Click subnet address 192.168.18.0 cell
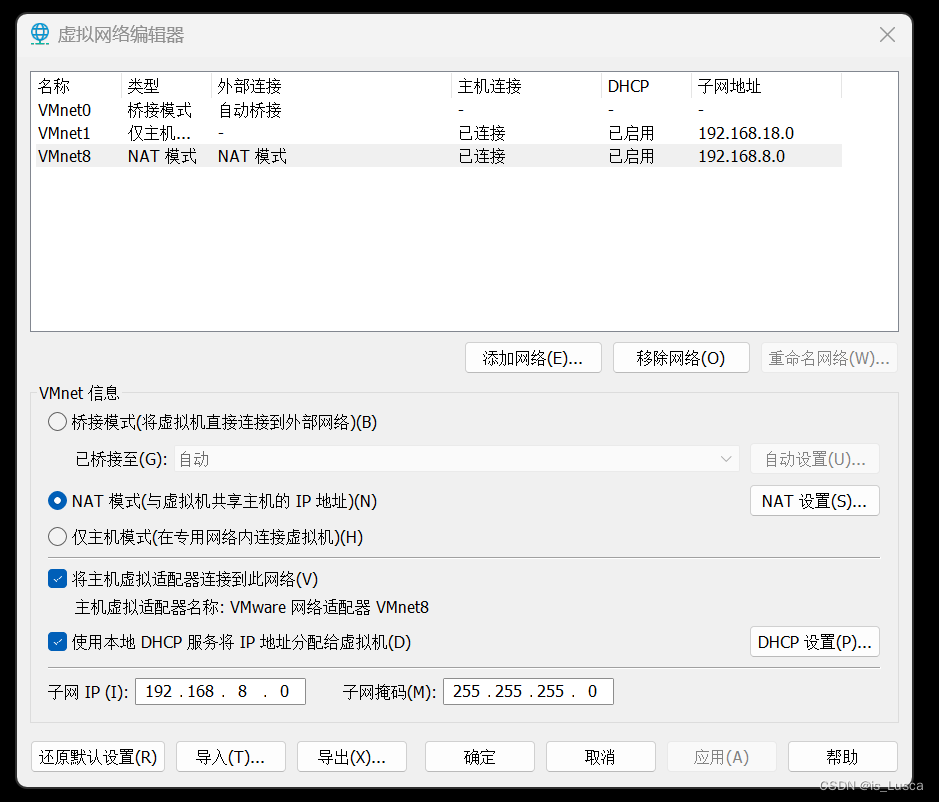939x802 pixels. 746,133
